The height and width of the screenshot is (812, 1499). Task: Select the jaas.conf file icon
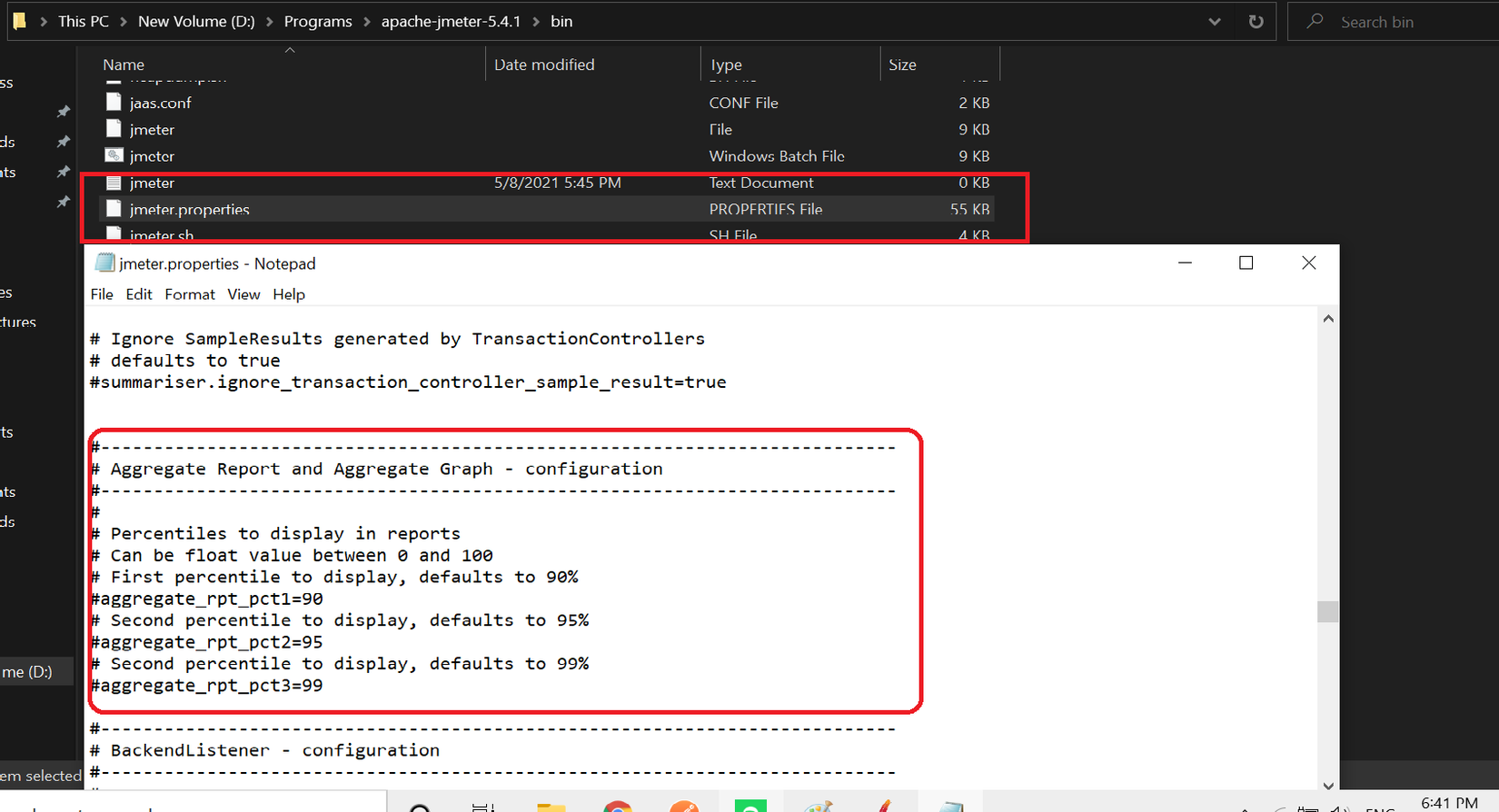pos(114,103)
